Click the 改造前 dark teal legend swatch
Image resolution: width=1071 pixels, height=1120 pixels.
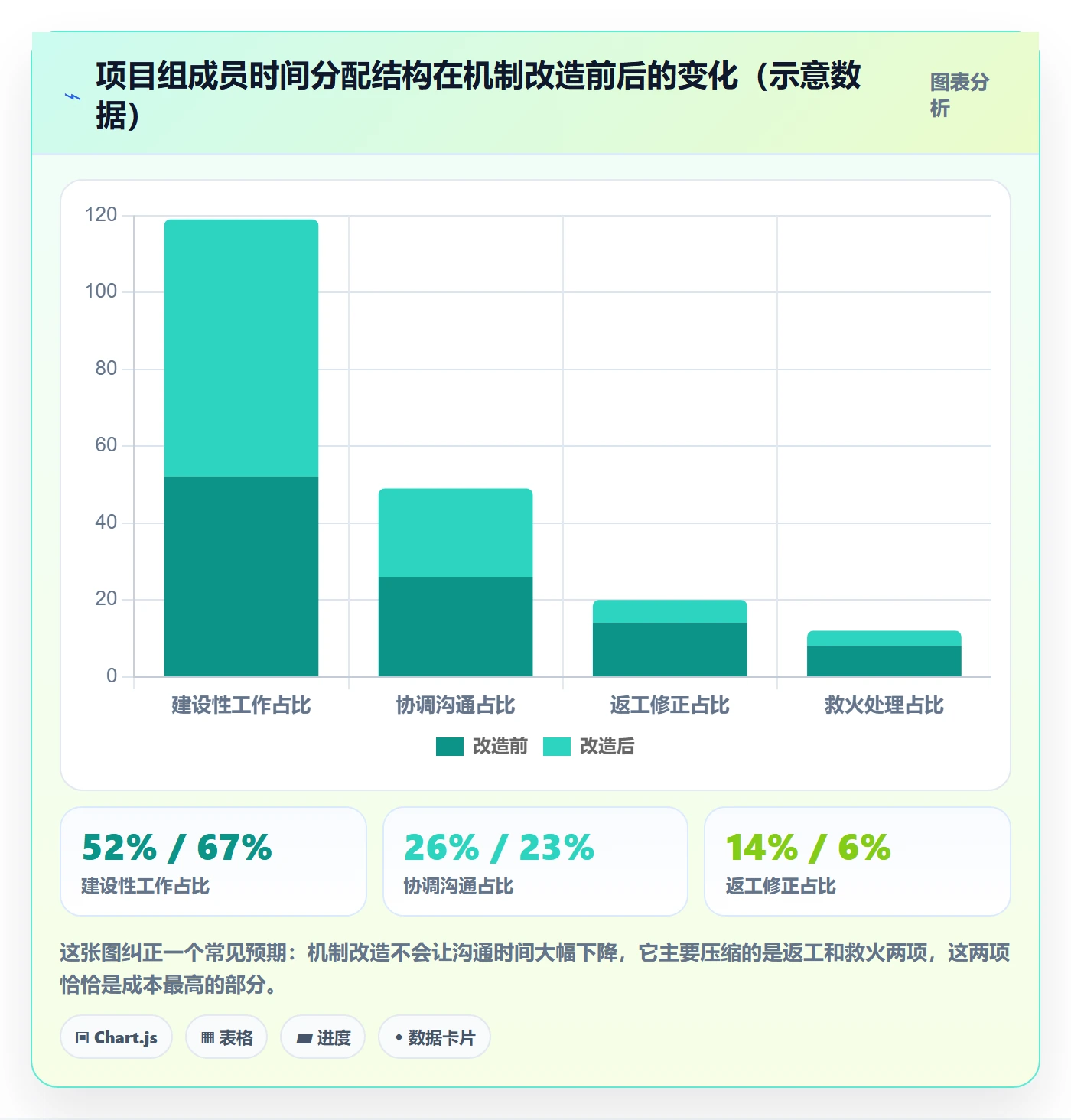pos(450,747)
